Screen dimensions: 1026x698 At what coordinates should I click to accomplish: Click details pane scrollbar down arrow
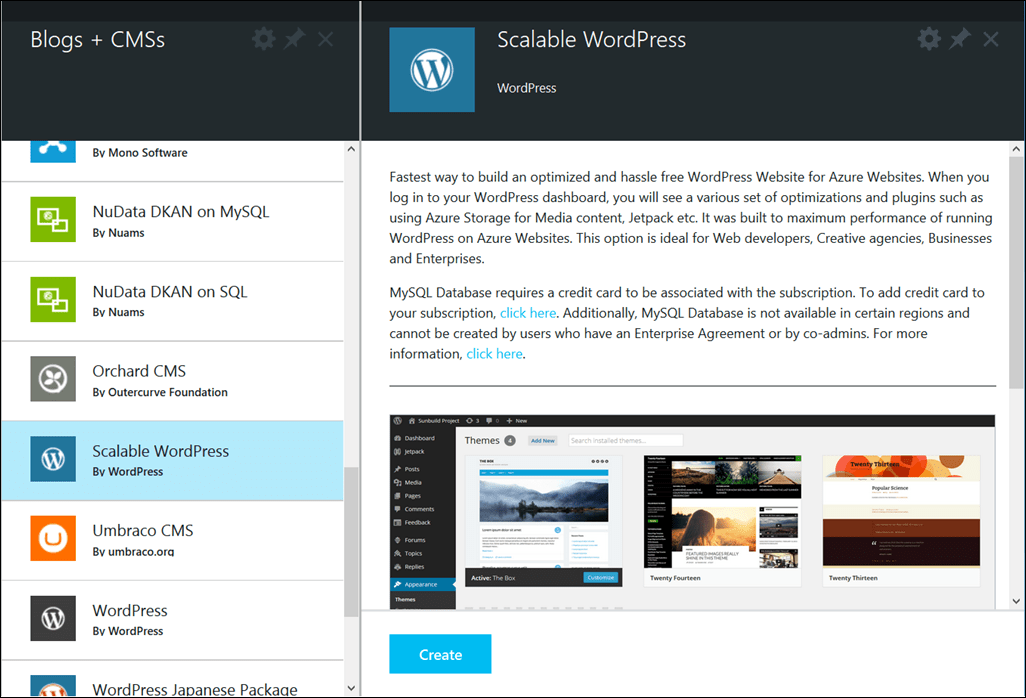pos(1016,601)
